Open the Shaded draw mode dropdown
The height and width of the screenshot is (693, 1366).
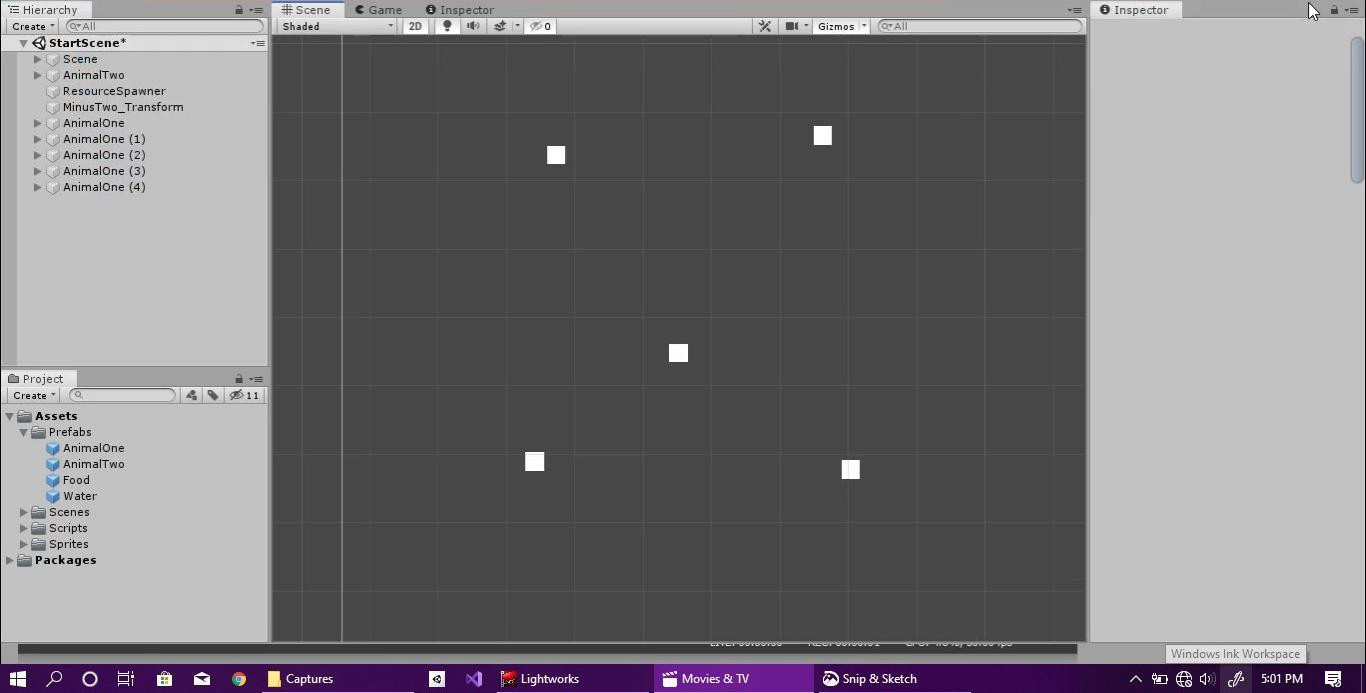click(x=338, y=26)
